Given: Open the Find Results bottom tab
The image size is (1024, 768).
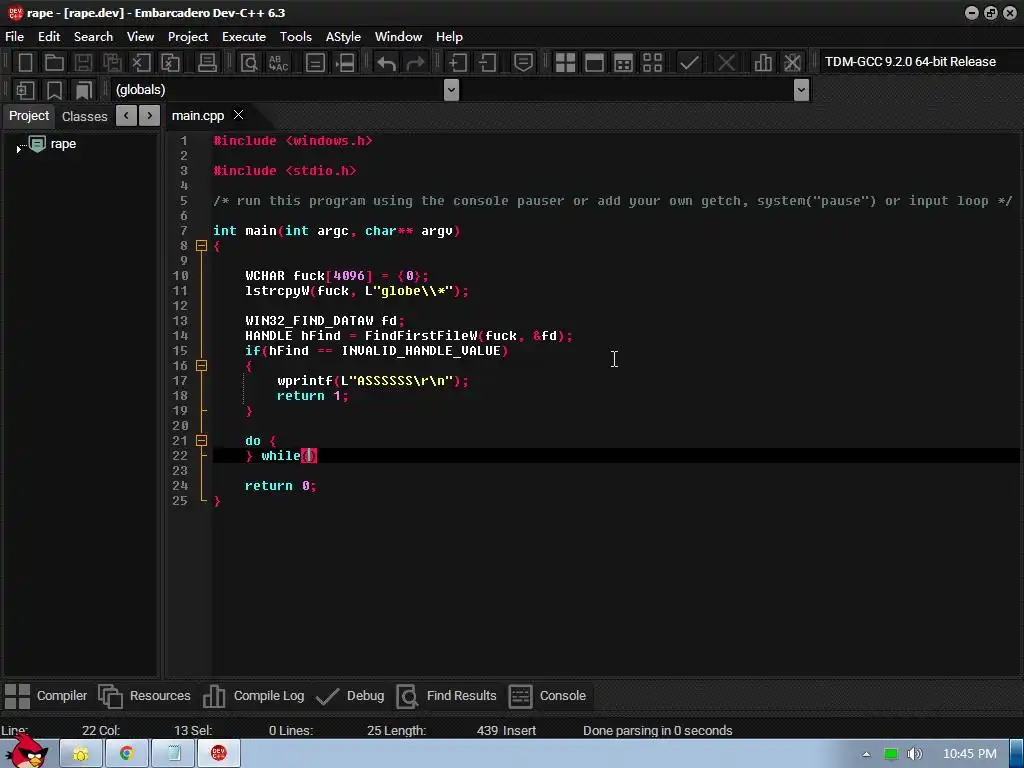Looking at the screenshot, I should click(447, 696).
